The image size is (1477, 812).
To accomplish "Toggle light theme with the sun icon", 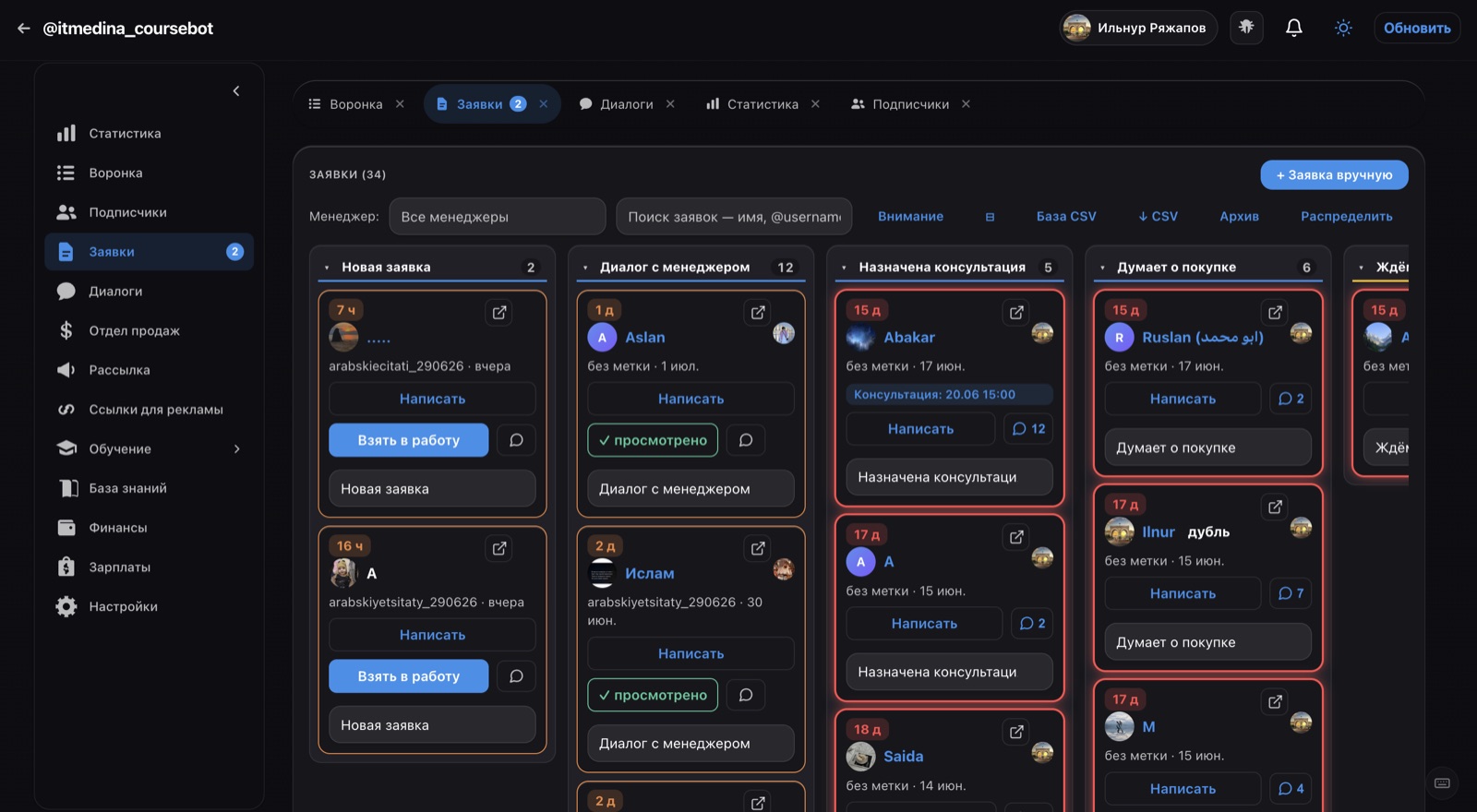I will click(x=1343, y=28).
